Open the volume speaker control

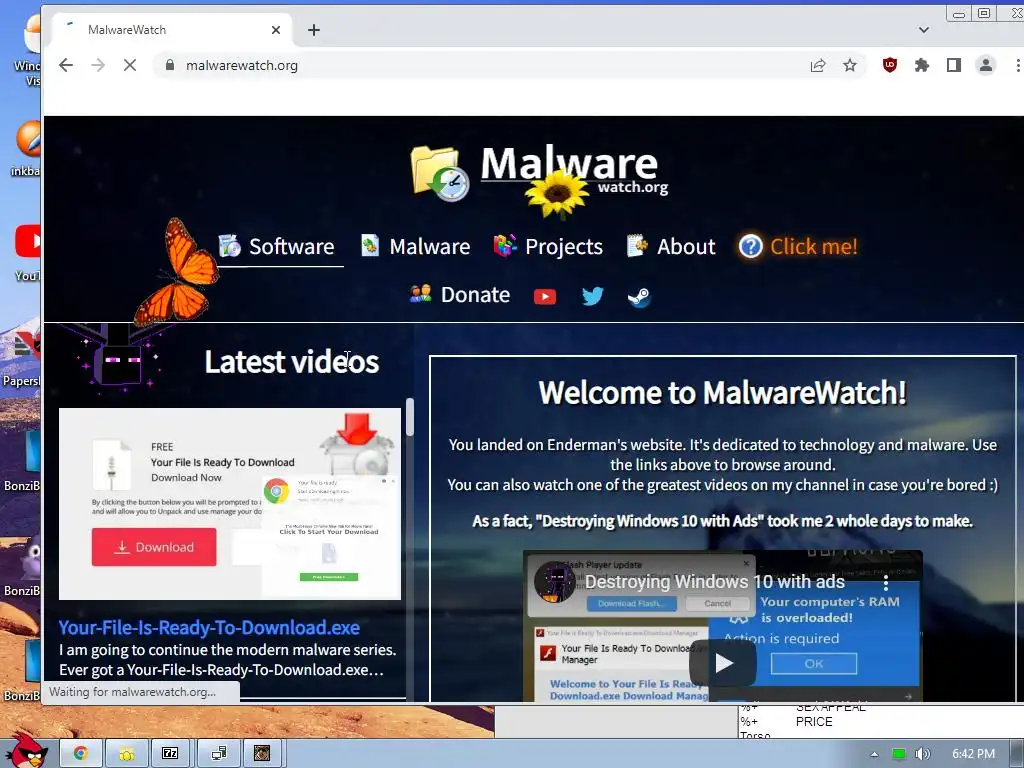[x=922, y=754]
